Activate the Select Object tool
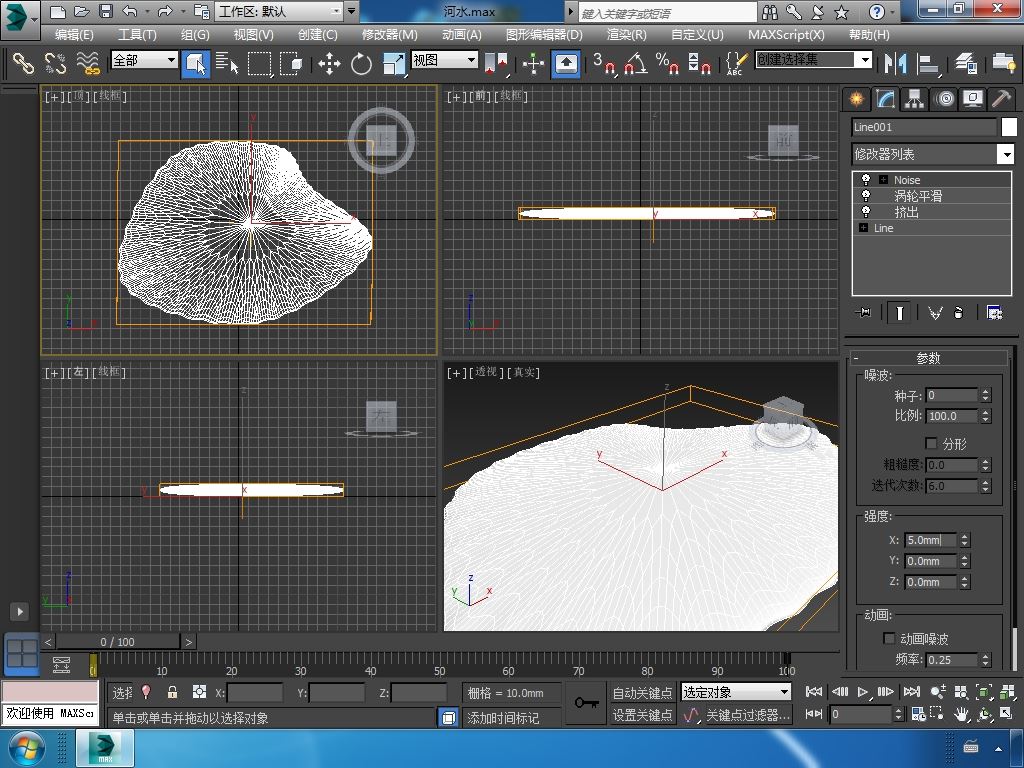Viewport: 1024px width, 768px height. coord(196,63)
